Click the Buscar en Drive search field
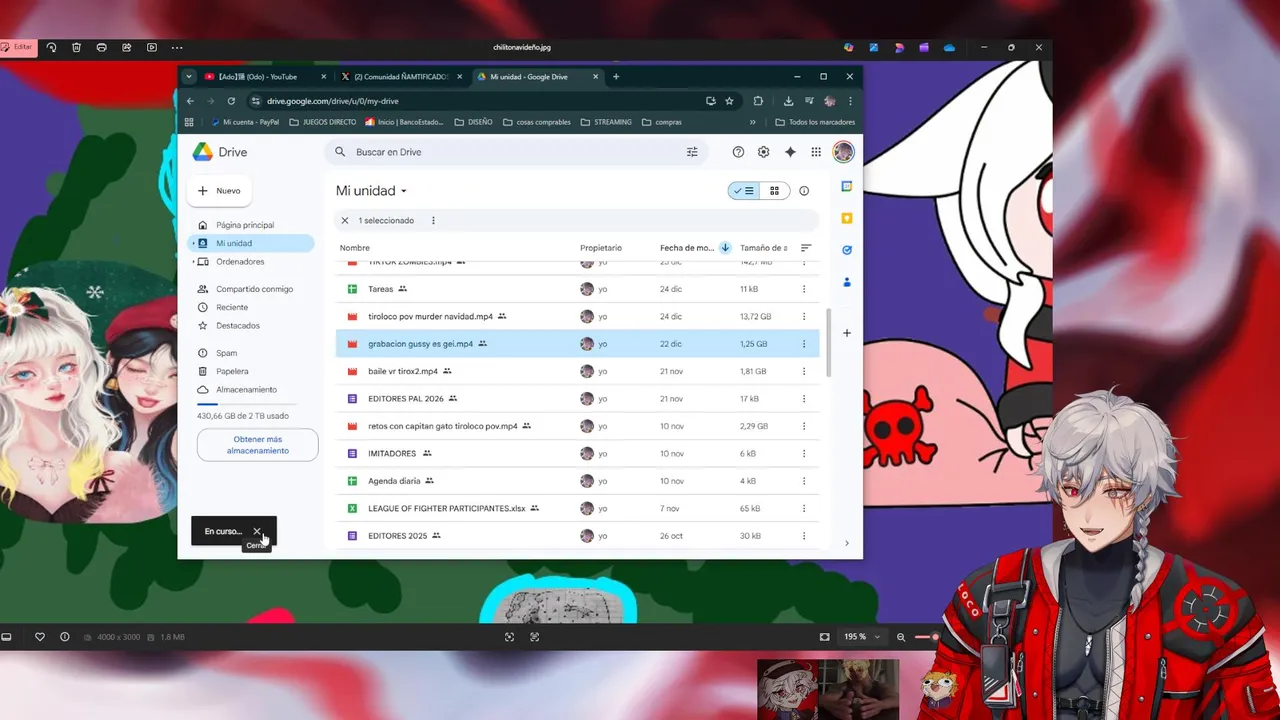The width and height of the screenshot is (1280, 720). pos(515,152)
